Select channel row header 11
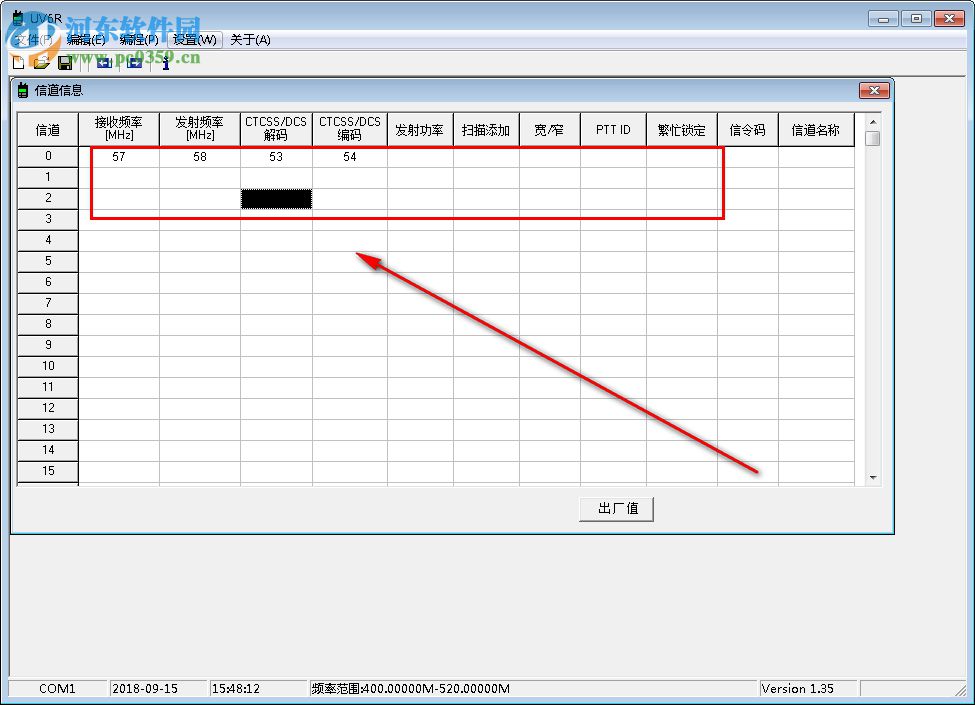The height and width of the screenshot is (705, 975). coord(48,387)
